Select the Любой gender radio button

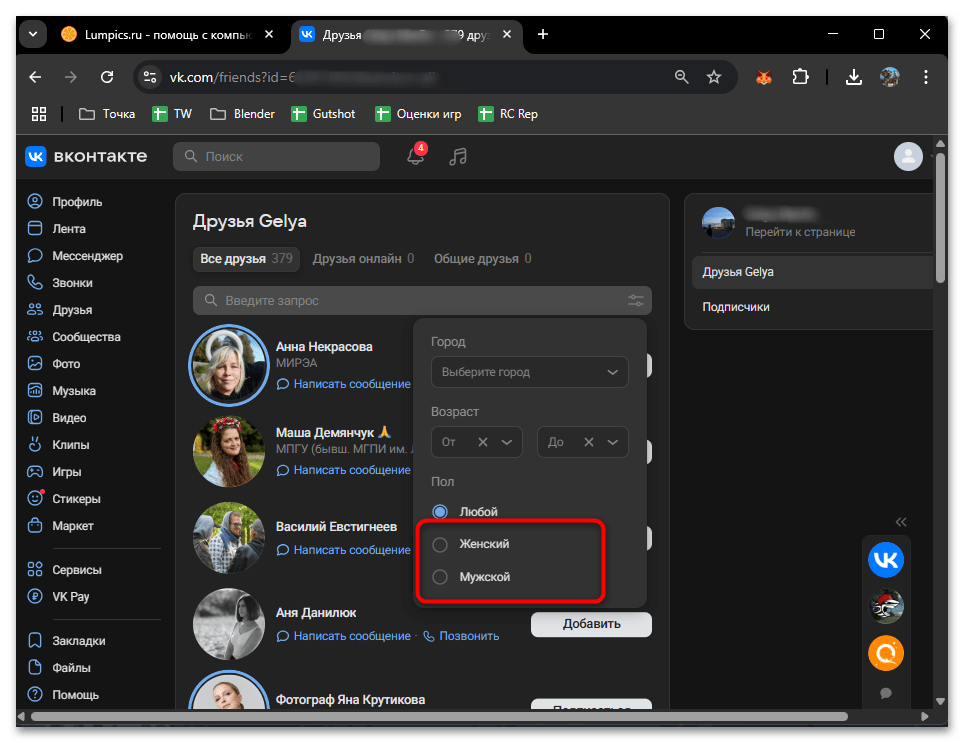[440, 511]
